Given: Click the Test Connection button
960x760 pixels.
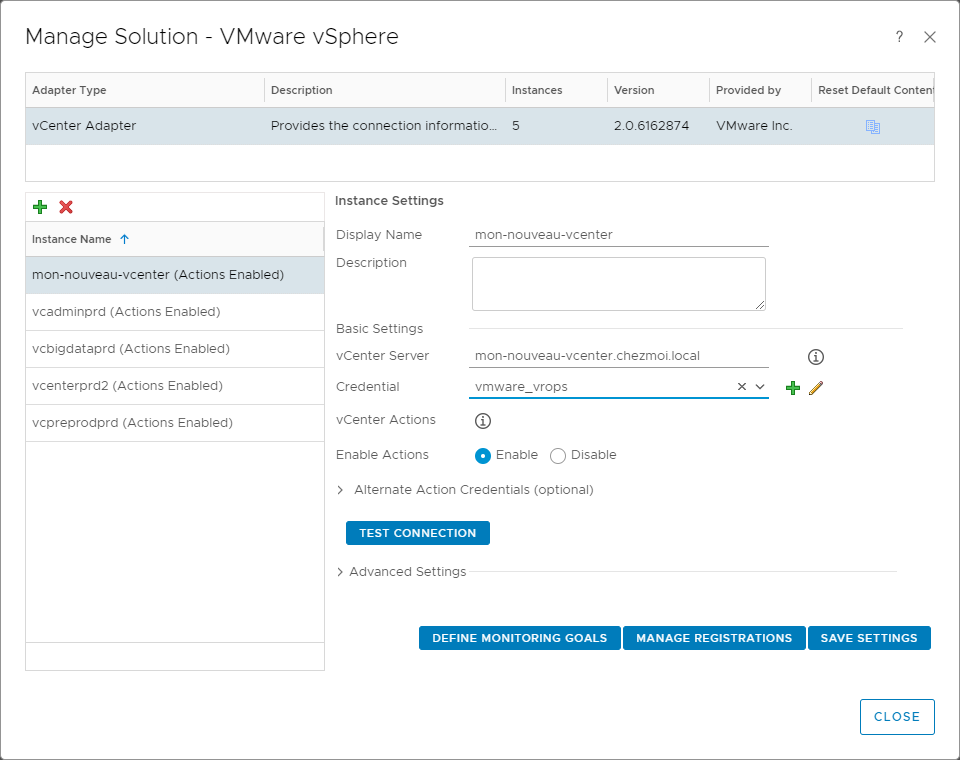Looking at the screenshot, I should [x=417, y=533].
